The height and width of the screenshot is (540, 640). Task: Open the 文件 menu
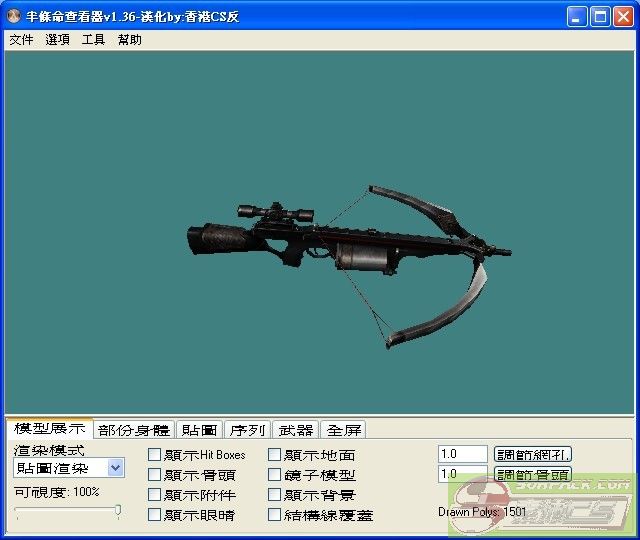point(21,40)
